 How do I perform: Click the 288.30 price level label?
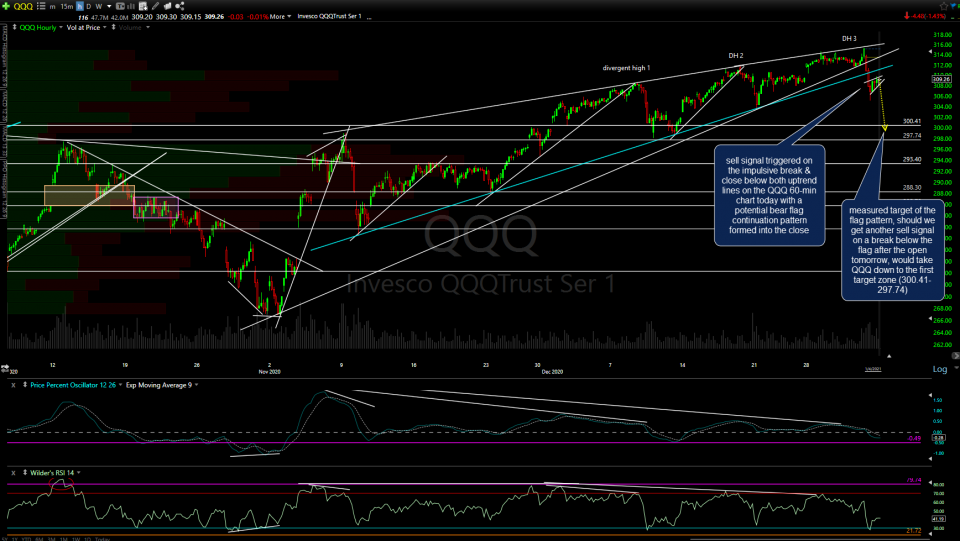[912, 187]
